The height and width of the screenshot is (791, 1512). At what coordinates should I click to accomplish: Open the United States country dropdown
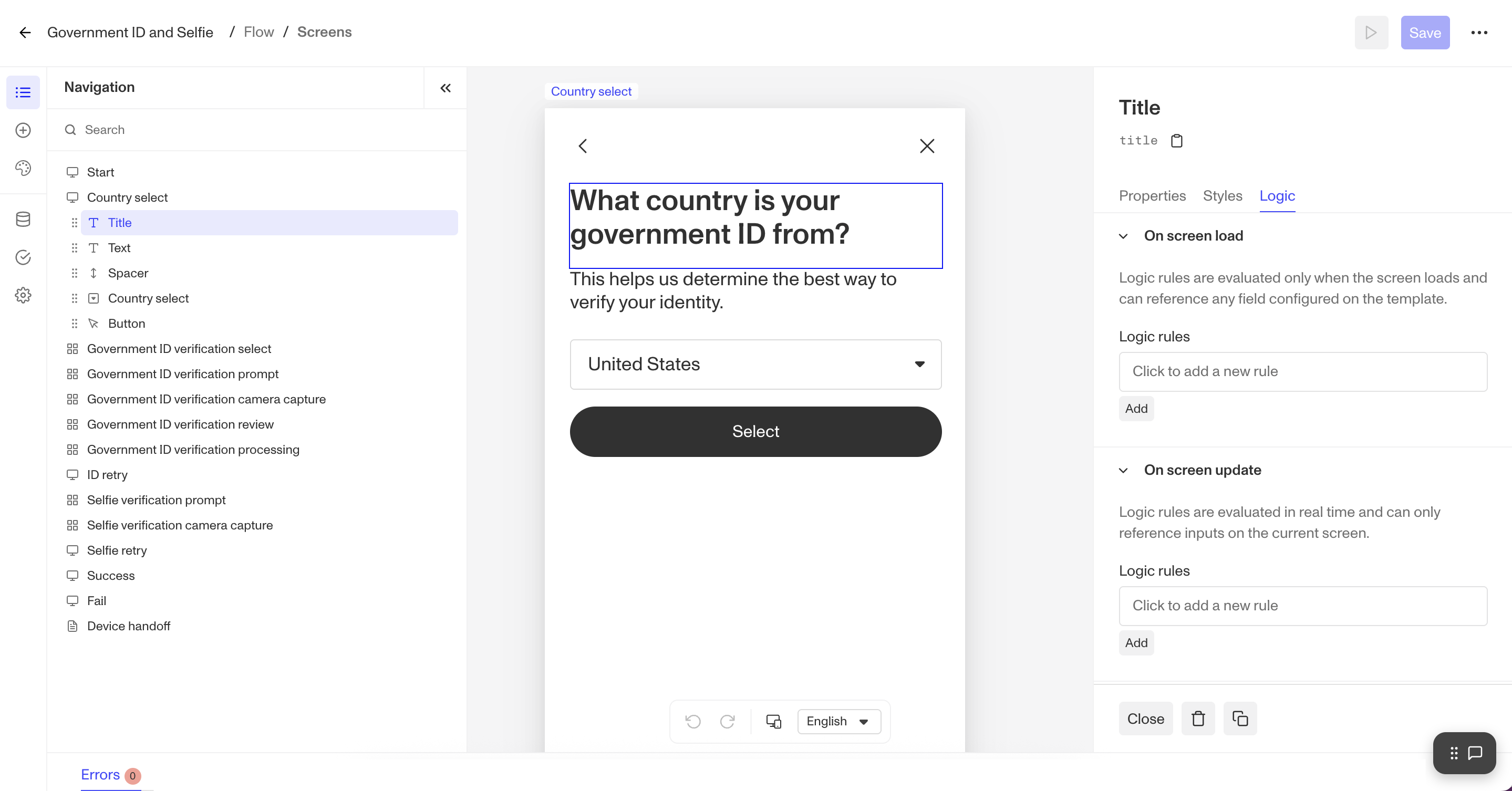(x=755, y=365)
